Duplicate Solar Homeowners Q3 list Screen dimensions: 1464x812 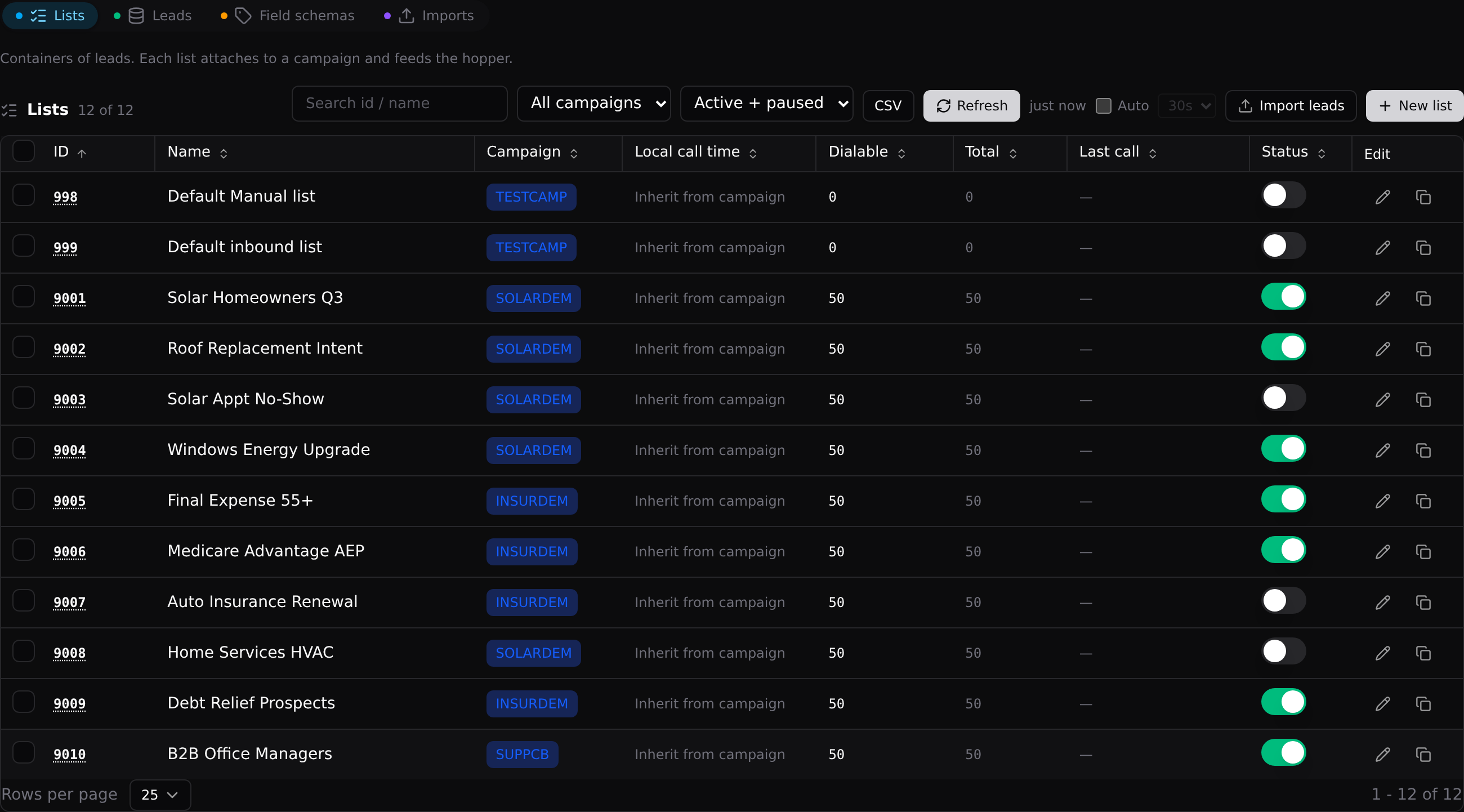[1423, 298]
